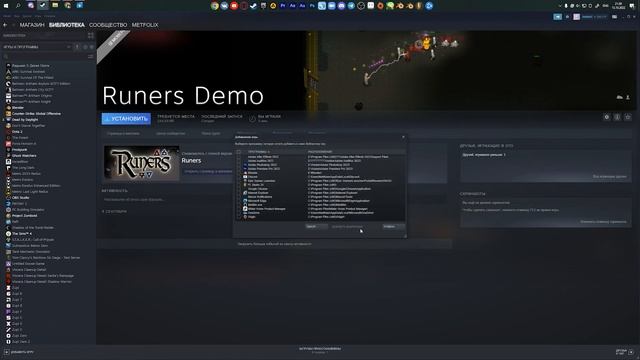
Task: Close the Add Game dialog
Action: [403, 137]
